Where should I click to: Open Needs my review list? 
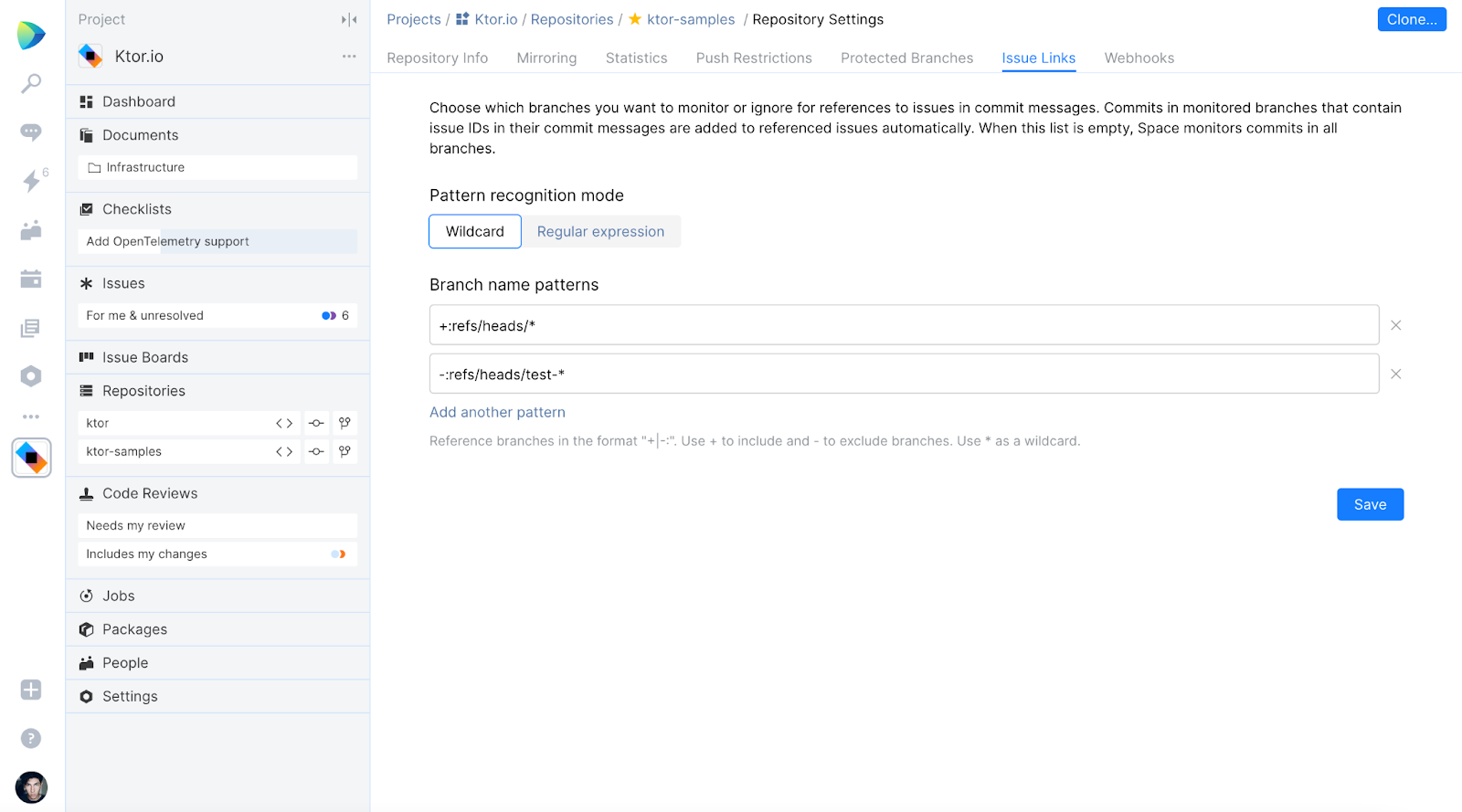[217, 525]
